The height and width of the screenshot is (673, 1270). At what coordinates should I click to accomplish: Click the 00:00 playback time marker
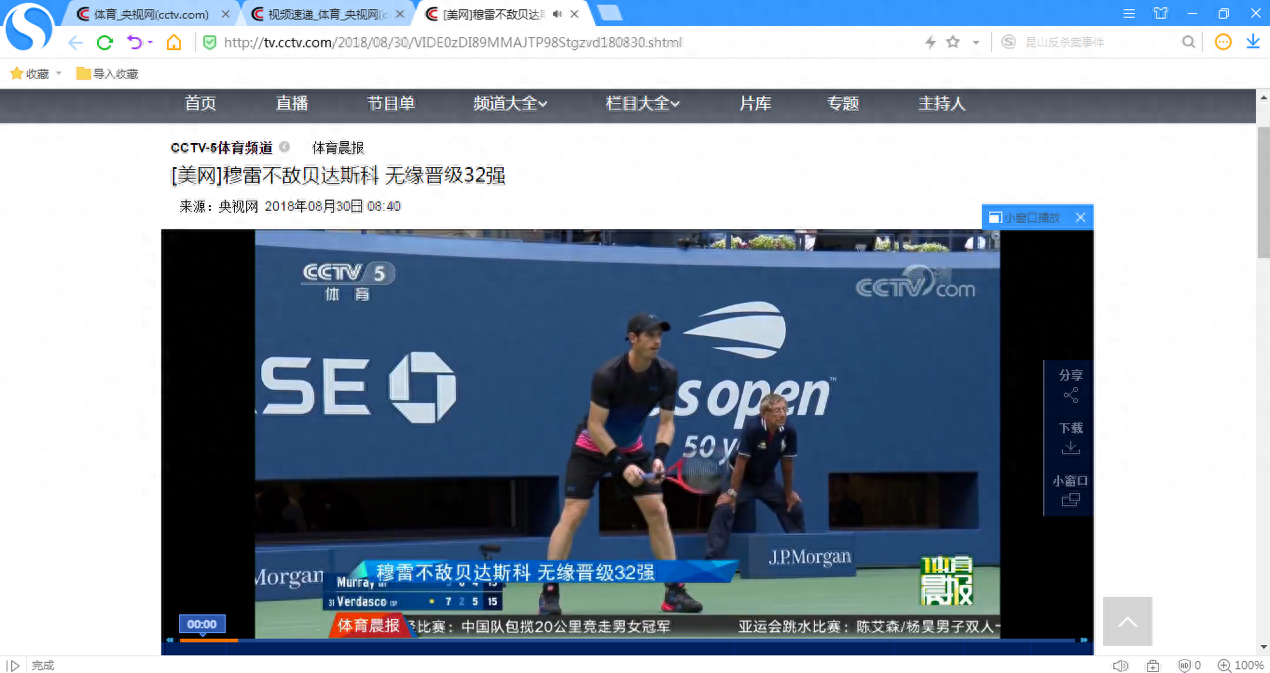pos(202,624)
